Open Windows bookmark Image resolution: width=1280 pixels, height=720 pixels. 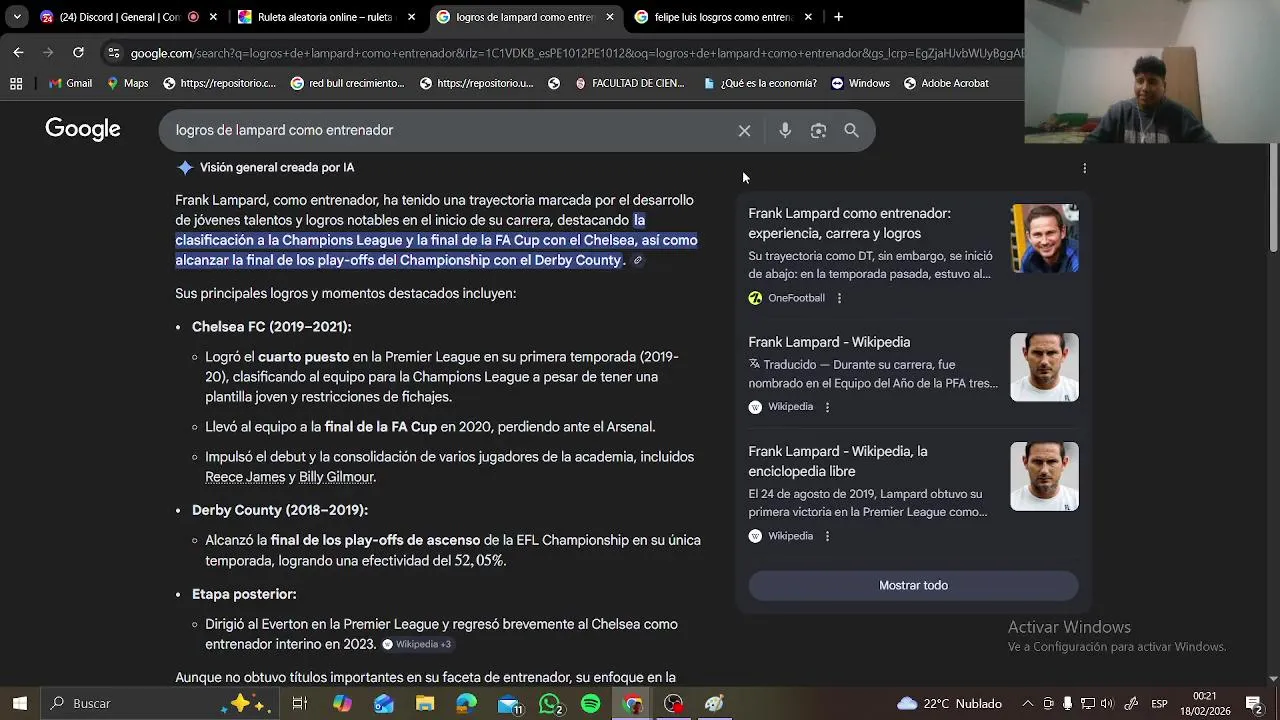coord(860,83)
